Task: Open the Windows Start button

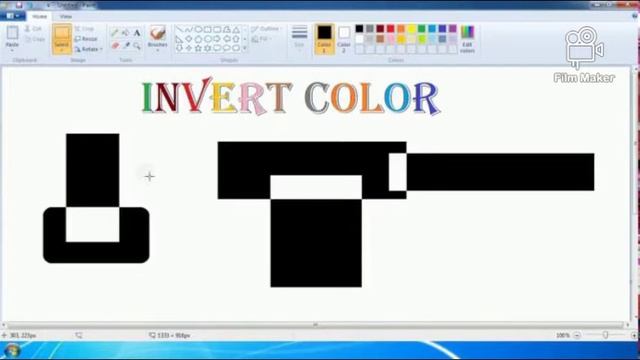Action: (12, 351)
